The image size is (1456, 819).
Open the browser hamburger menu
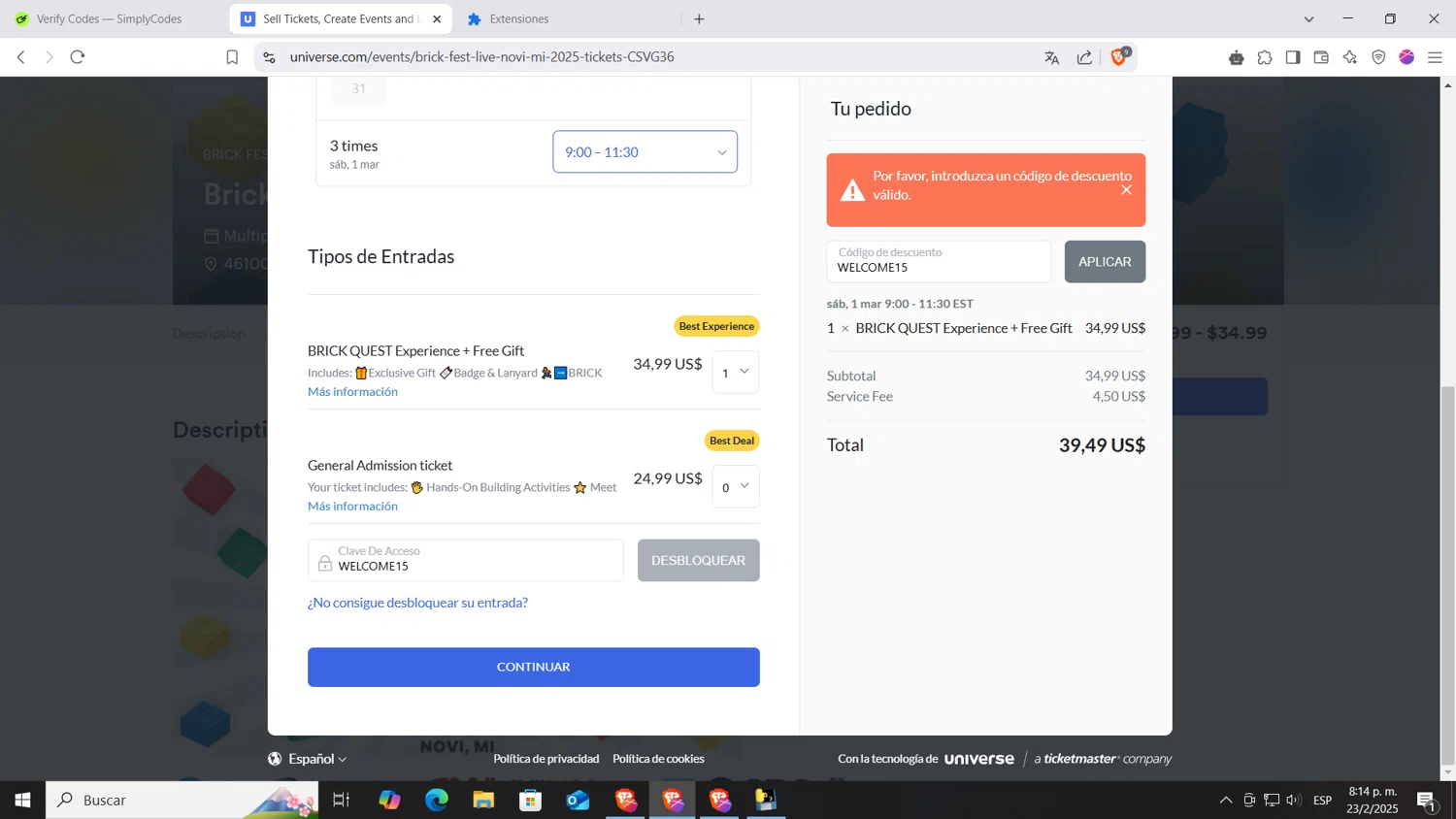[x=1436, y=57]
